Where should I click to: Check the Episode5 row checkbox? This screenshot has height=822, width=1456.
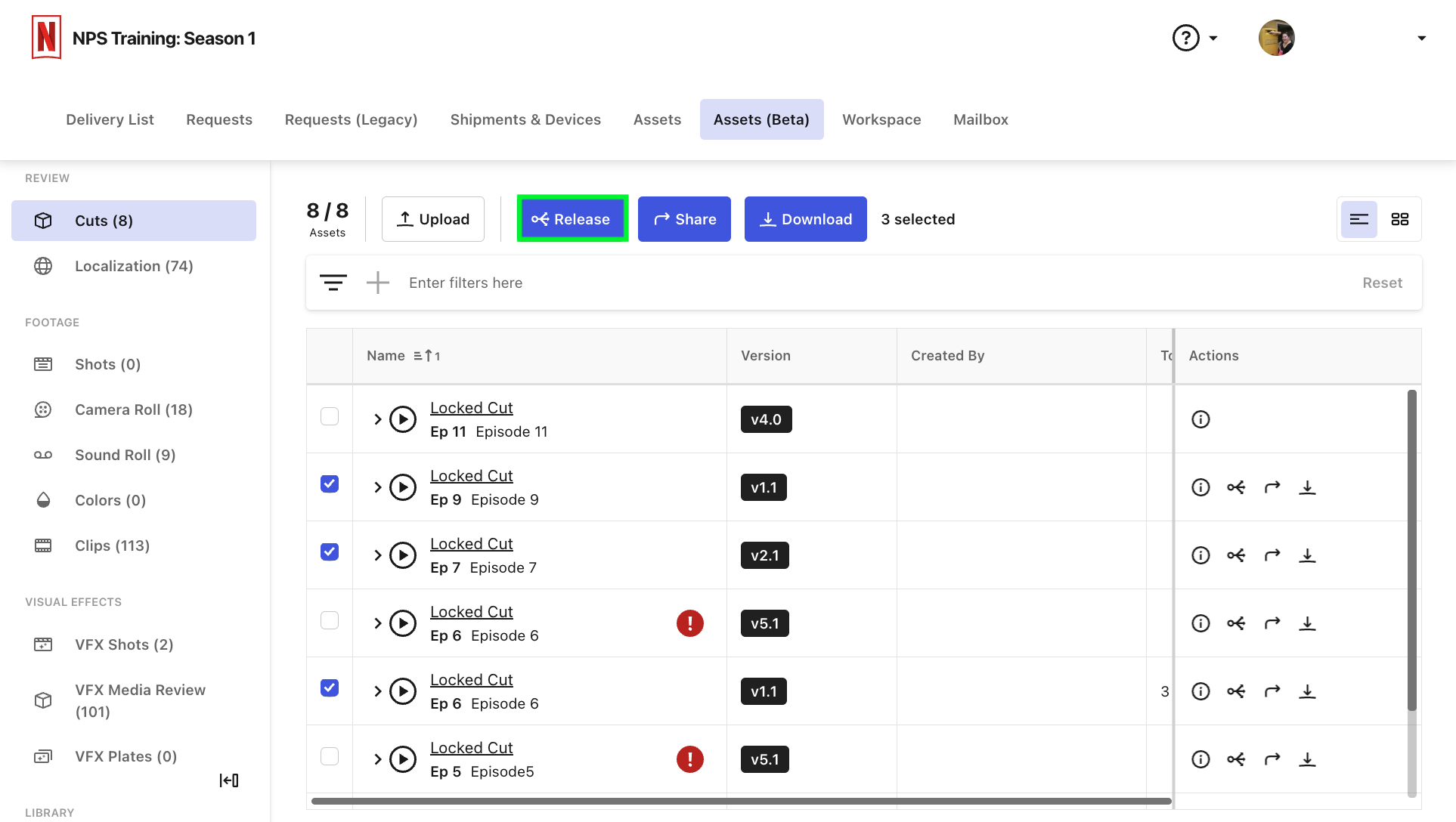(330, 756)
